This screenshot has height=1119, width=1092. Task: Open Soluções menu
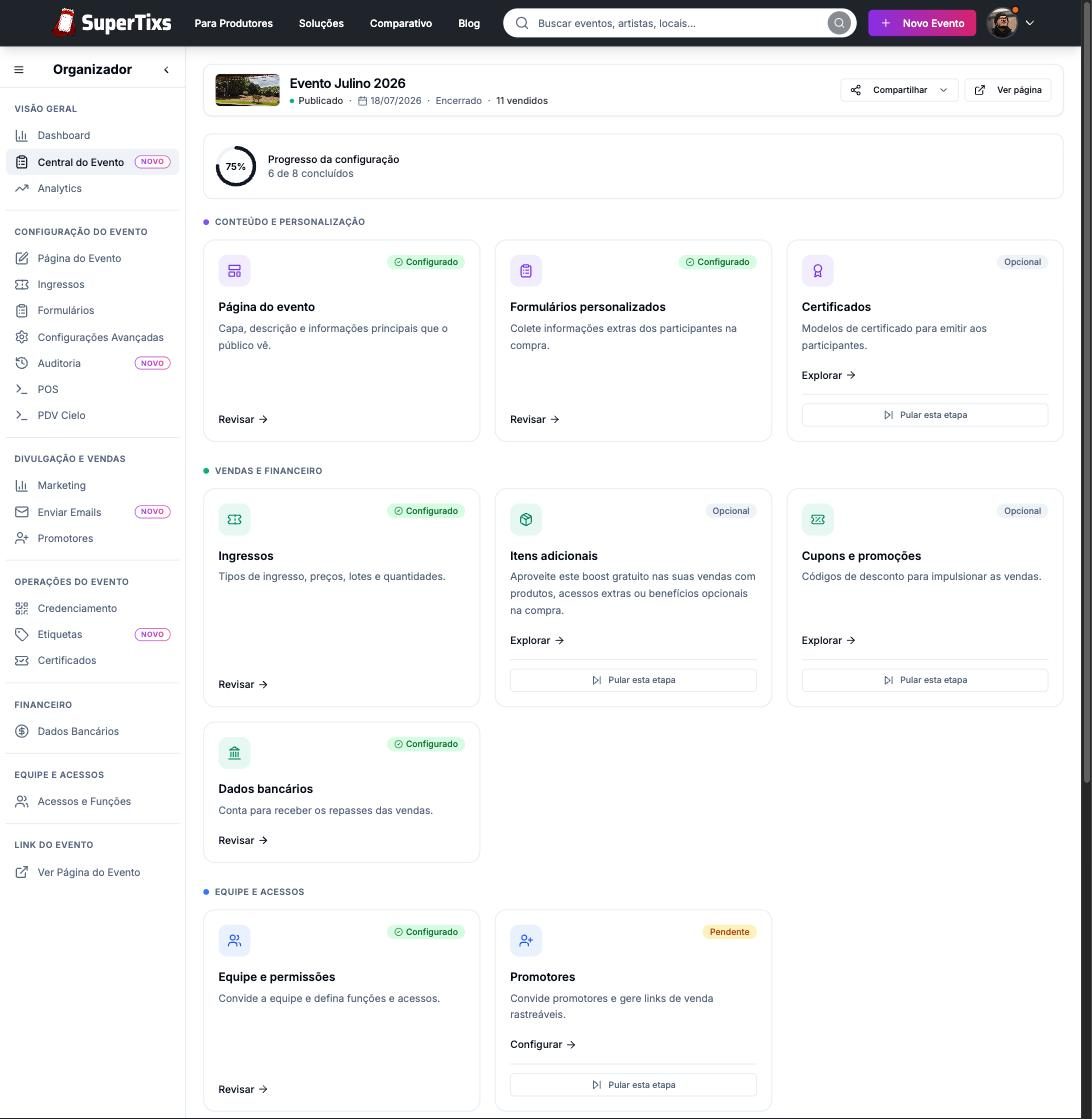[x=321, y=24]
